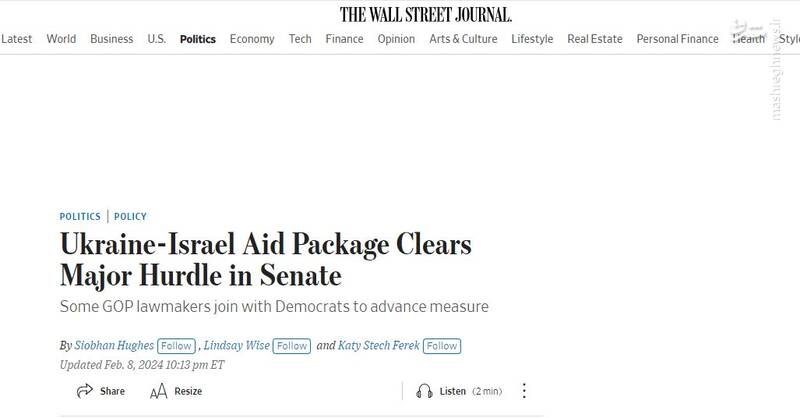Click the Resize text AA icon
Image resolution: width=800 pixels, height=418 pixels.
point(158,391)
